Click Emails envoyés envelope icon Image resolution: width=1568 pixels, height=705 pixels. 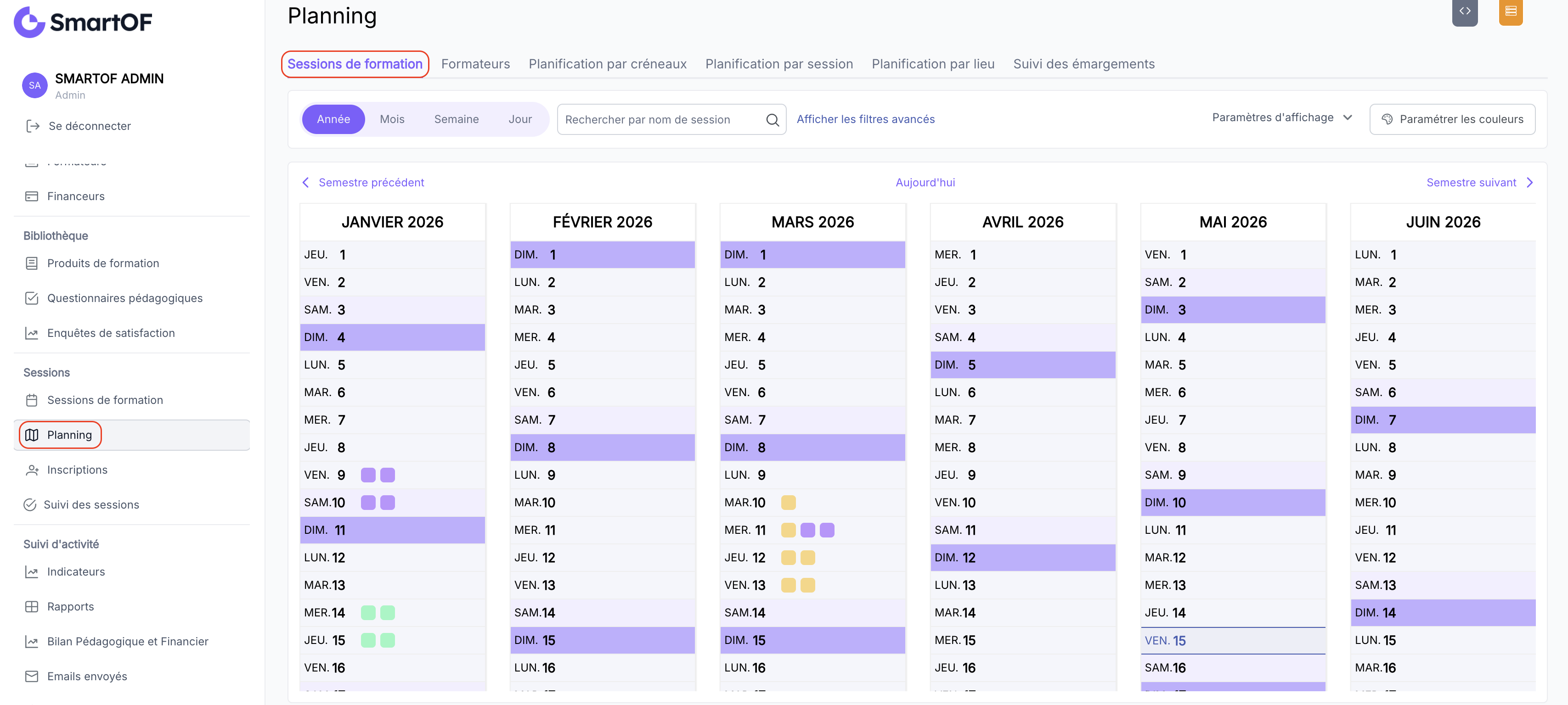(32, 677)
